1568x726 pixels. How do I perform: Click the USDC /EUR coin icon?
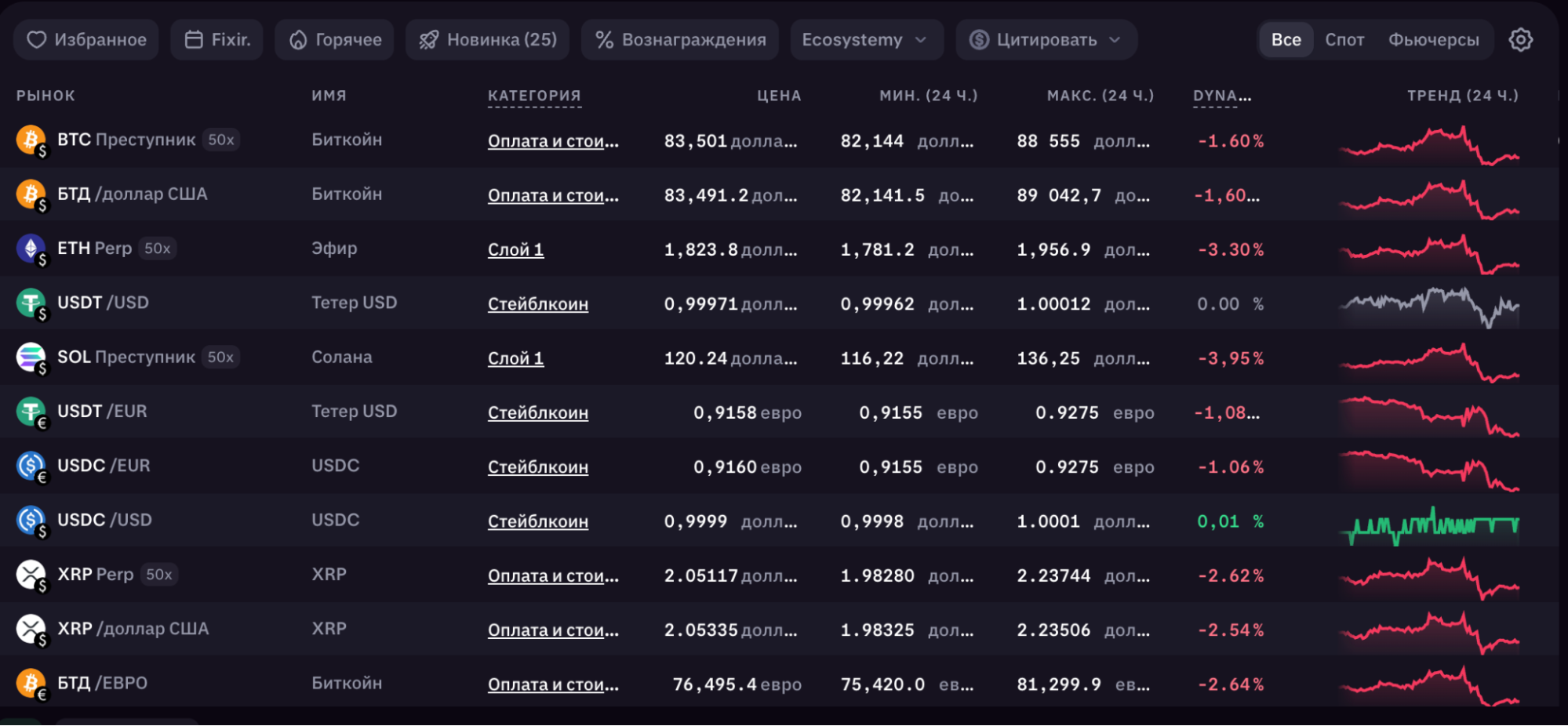click(x=31, y=466)
